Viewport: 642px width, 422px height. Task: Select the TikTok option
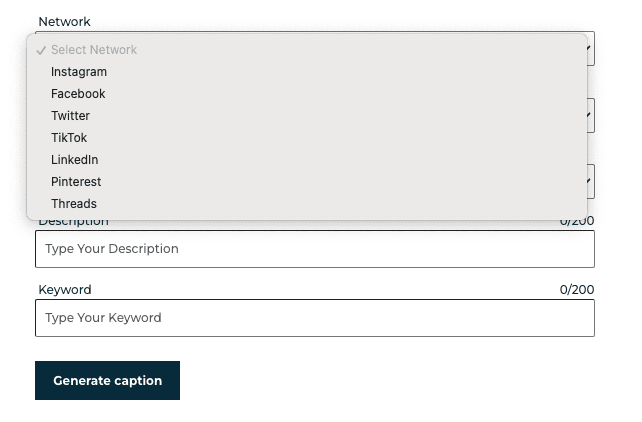coord(69,138)
